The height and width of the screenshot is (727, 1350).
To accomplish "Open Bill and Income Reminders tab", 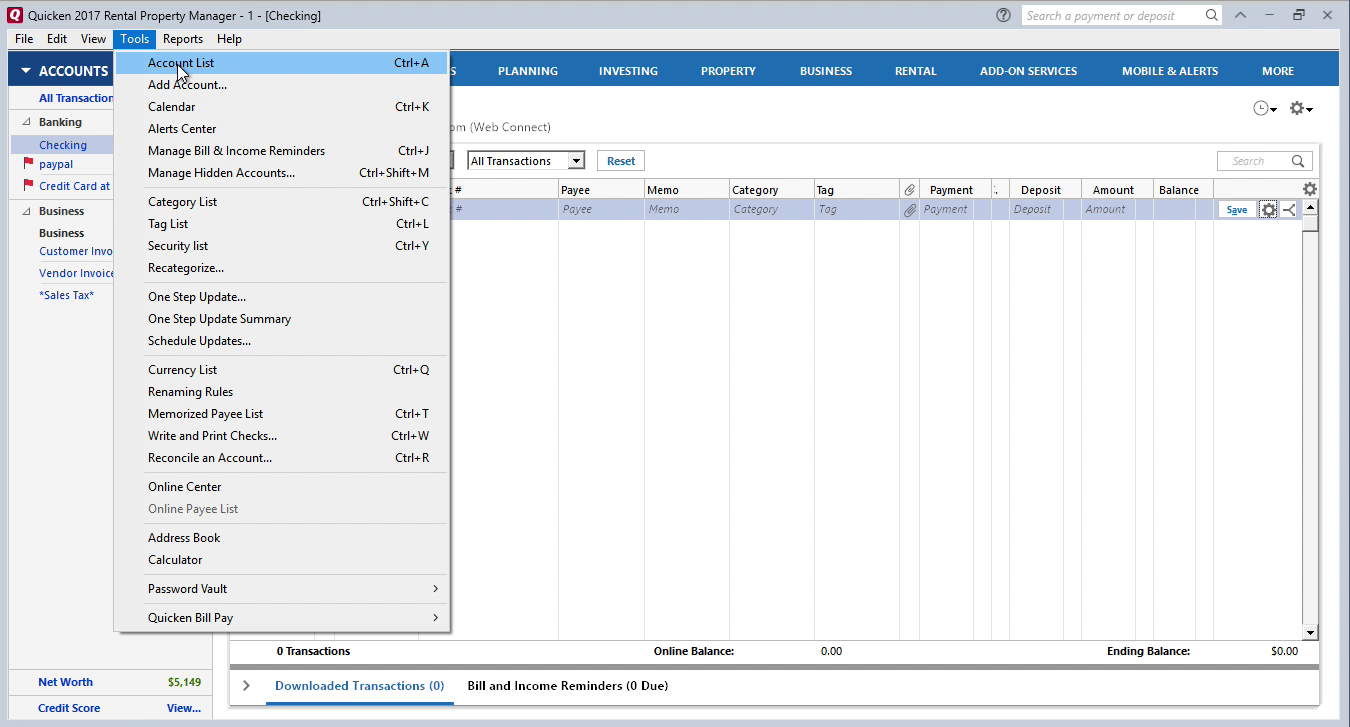I will 568,686.
